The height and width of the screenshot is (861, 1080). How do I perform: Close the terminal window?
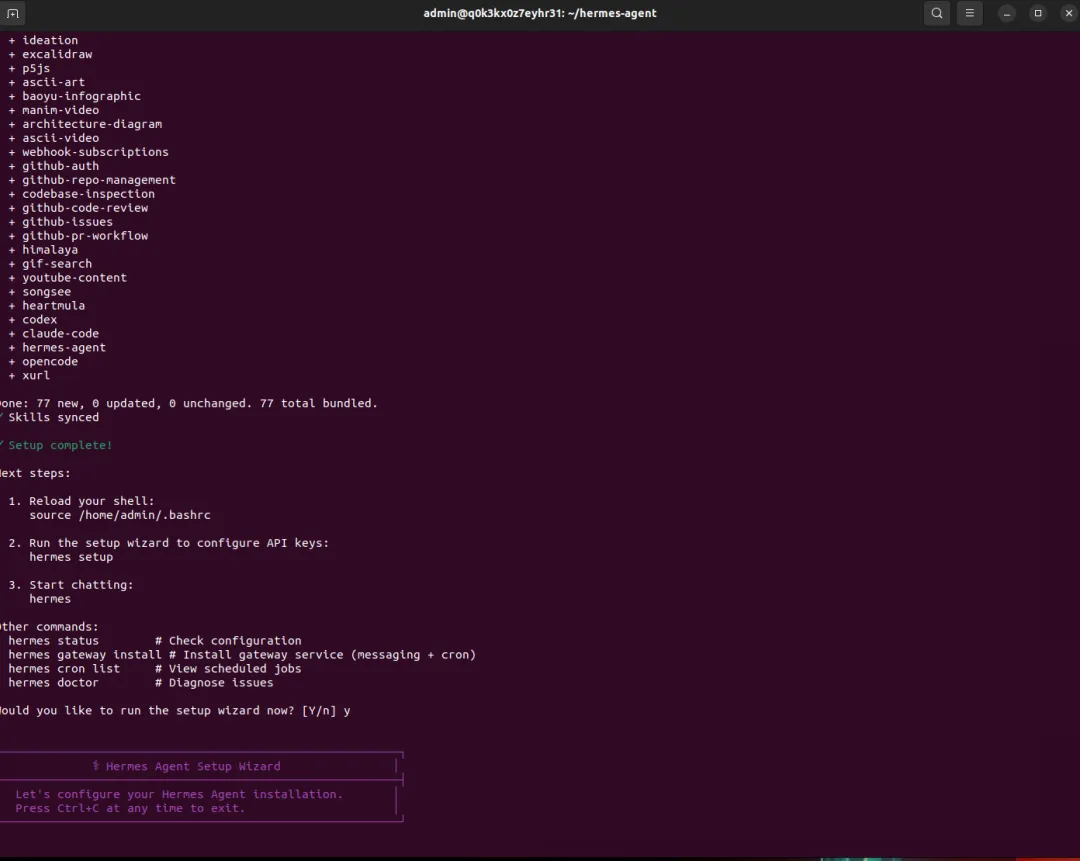point(1069,13)
